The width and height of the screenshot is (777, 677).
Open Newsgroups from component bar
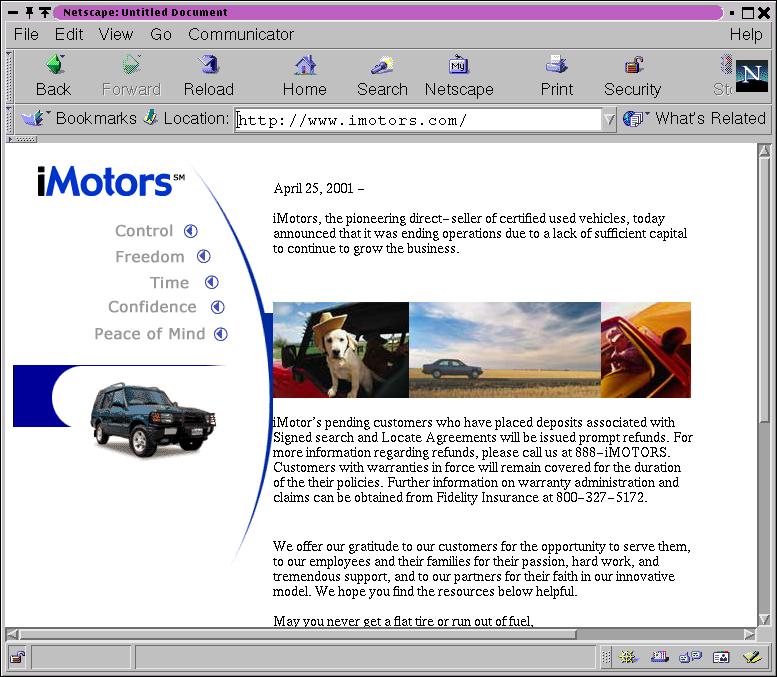click(x=690, y=657)
